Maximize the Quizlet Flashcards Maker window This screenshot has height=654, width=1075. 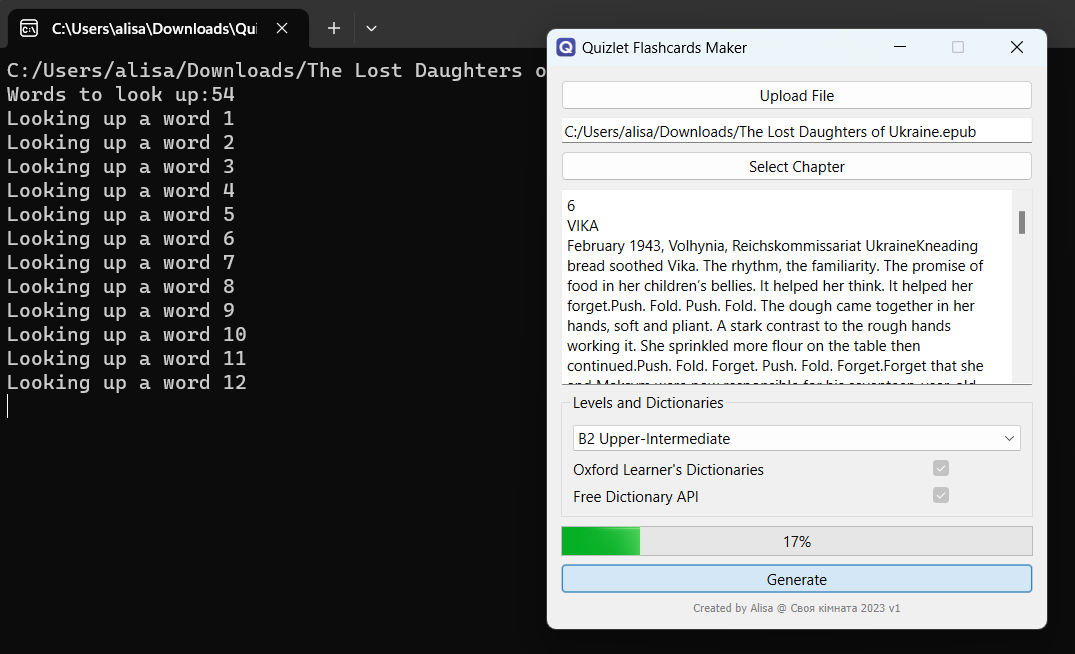tap(958, 47)
